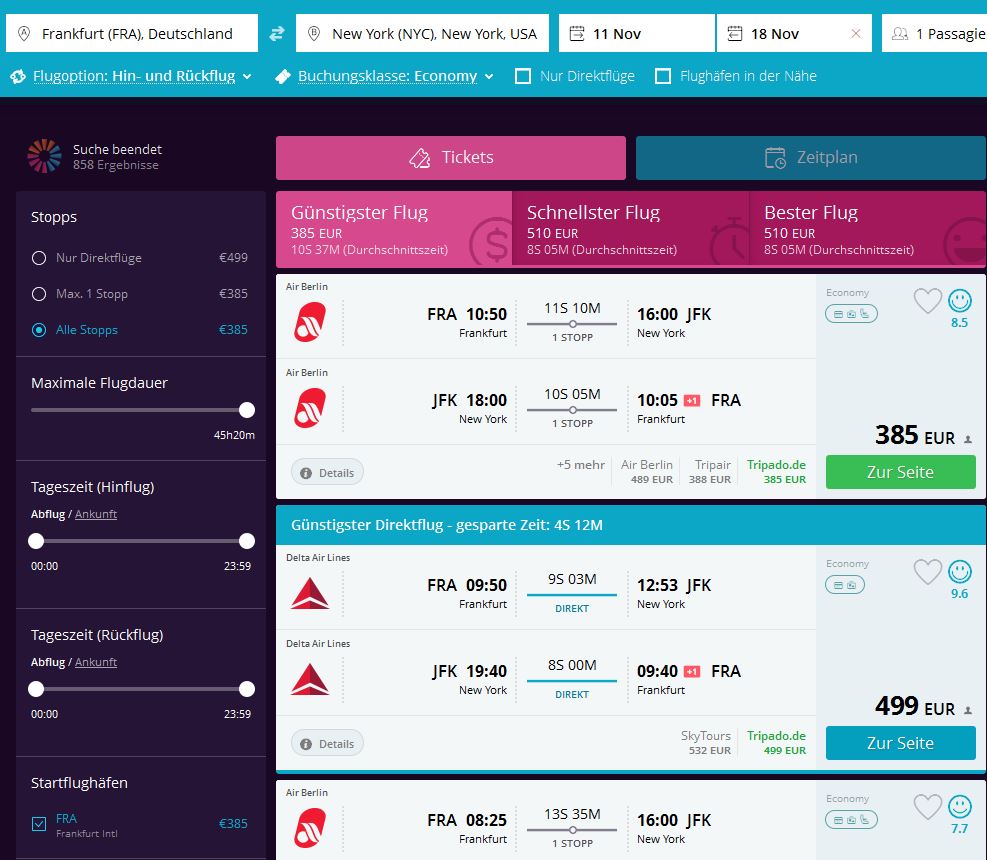Click Zur Seite for the 385 EUR flight

pos(901,472)
